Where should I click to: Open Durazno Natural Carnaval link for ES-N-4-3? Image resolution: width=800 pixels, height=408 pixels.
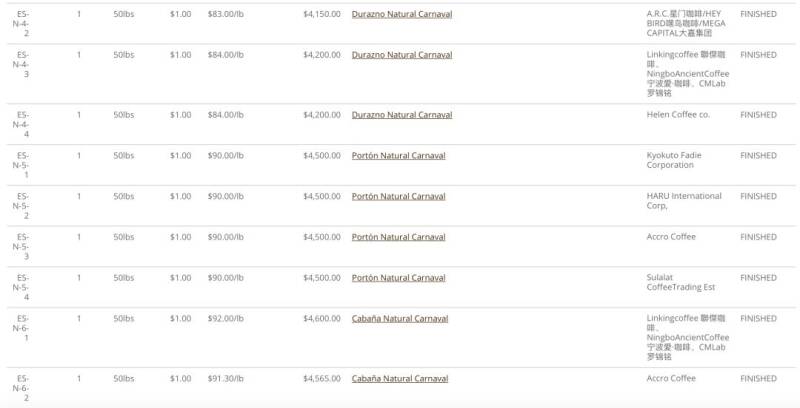point(402,55)
